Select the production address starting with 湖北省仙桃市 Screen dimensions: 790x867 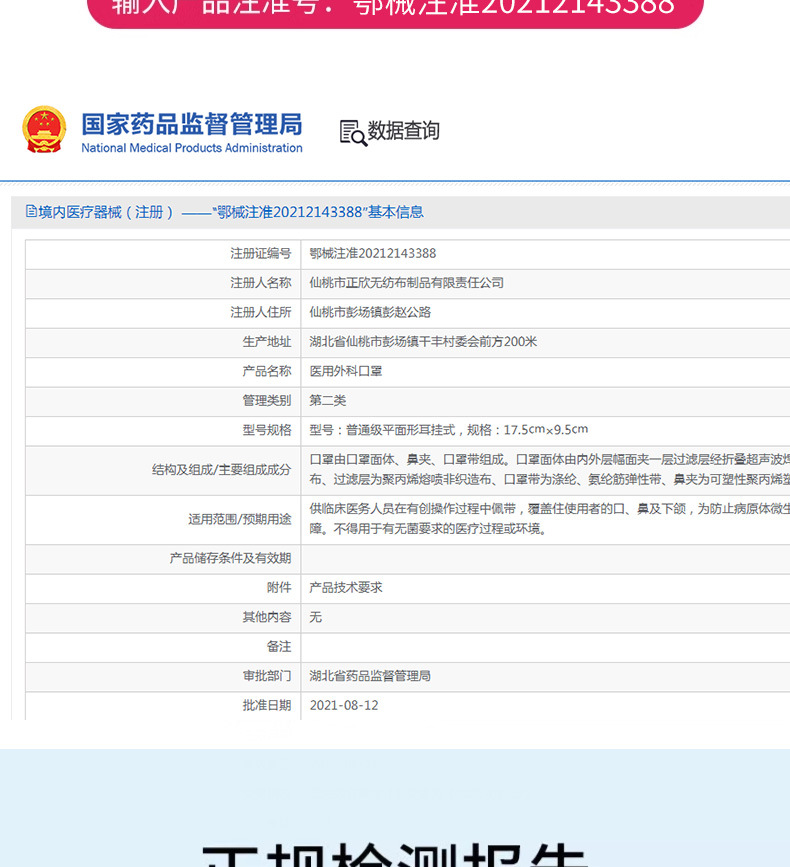423,342
